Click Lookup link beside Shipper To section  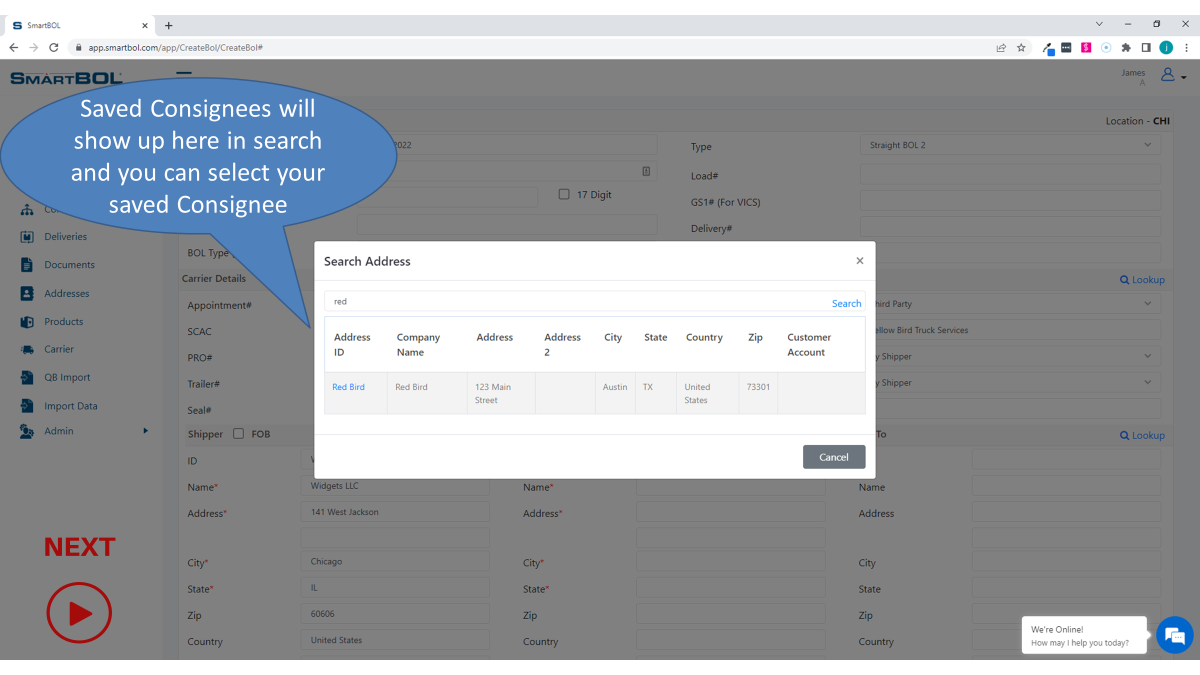[1142, 435]
